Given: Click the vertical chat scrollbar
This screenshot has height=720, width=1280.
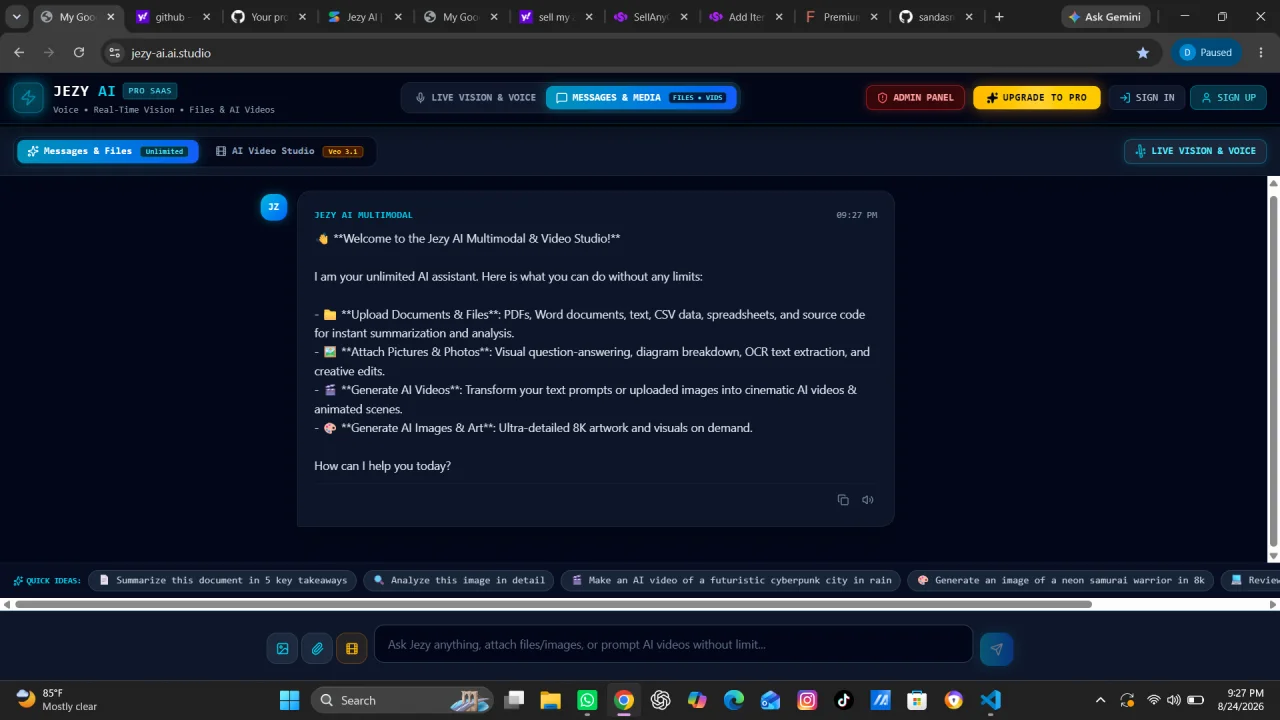Looking at the screenshot, I should [x=1273, y=370].
